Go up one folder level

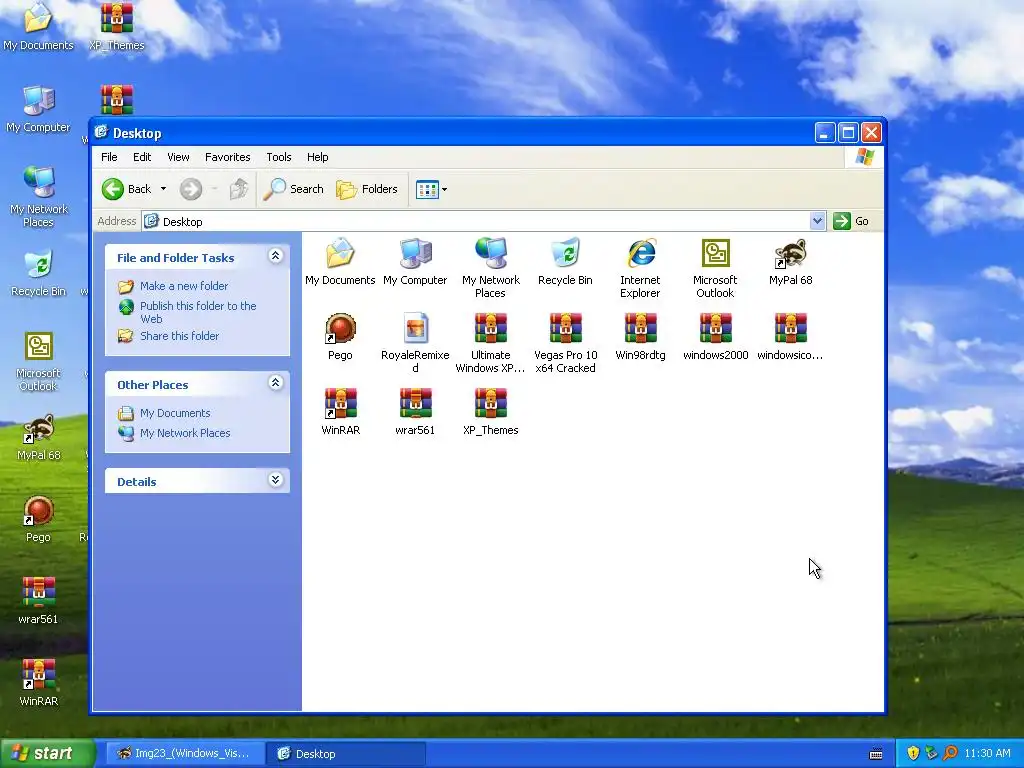tap(239, 189)
